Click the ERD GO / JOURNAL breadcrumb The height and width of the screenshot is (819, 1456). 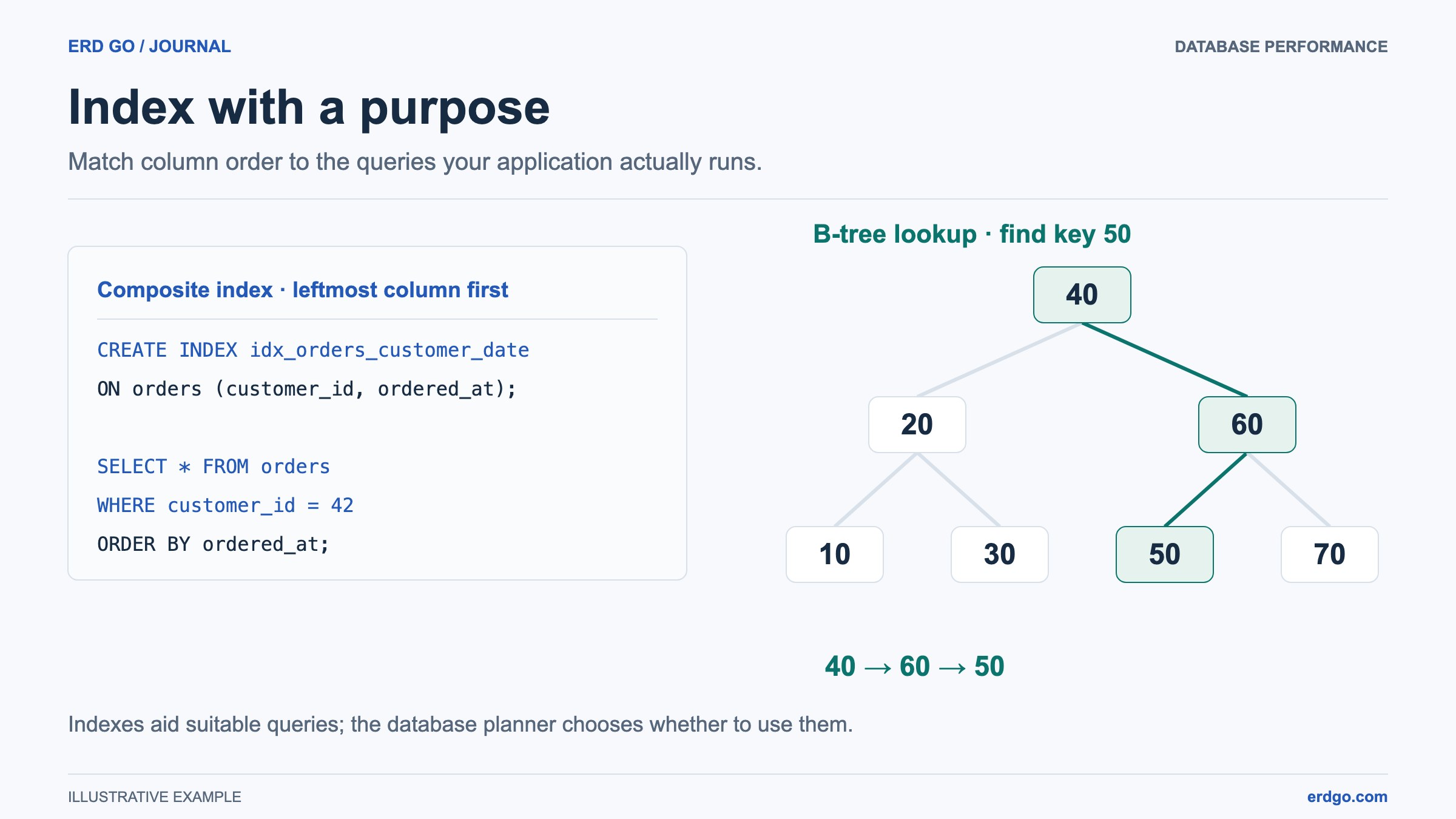point(149,46)
